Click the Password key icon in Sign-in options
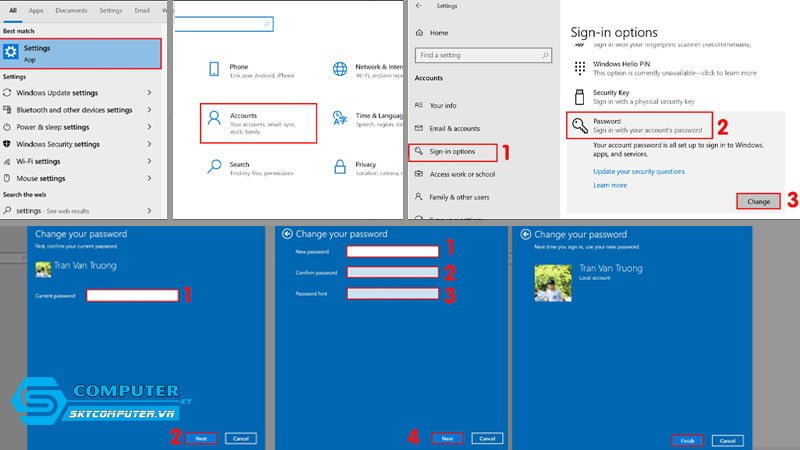This screenshot has height=450, width=800. coord(580,126)
